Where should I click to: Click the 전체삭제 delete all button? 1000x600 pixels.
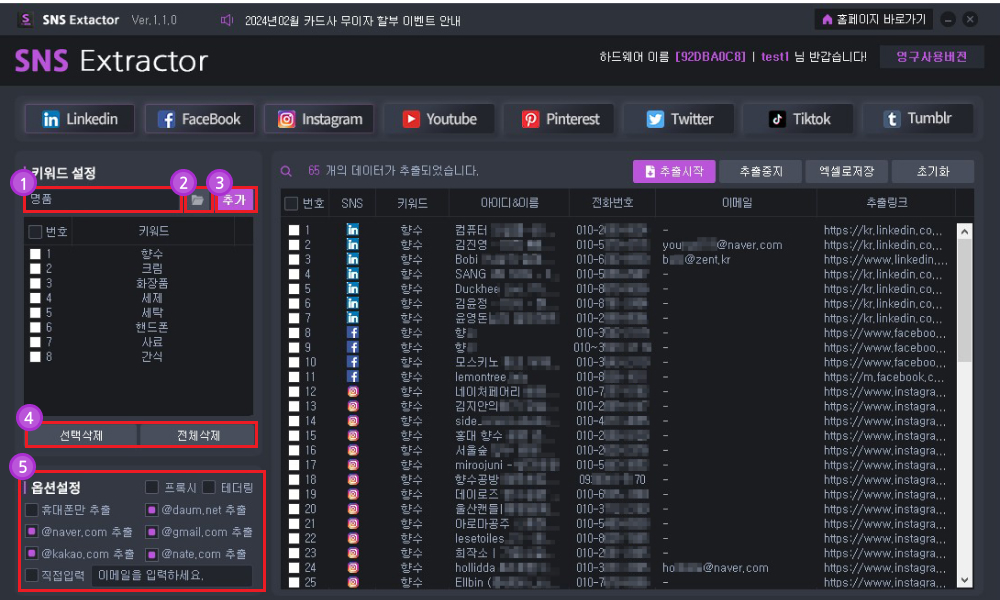[x=198, y=435]
